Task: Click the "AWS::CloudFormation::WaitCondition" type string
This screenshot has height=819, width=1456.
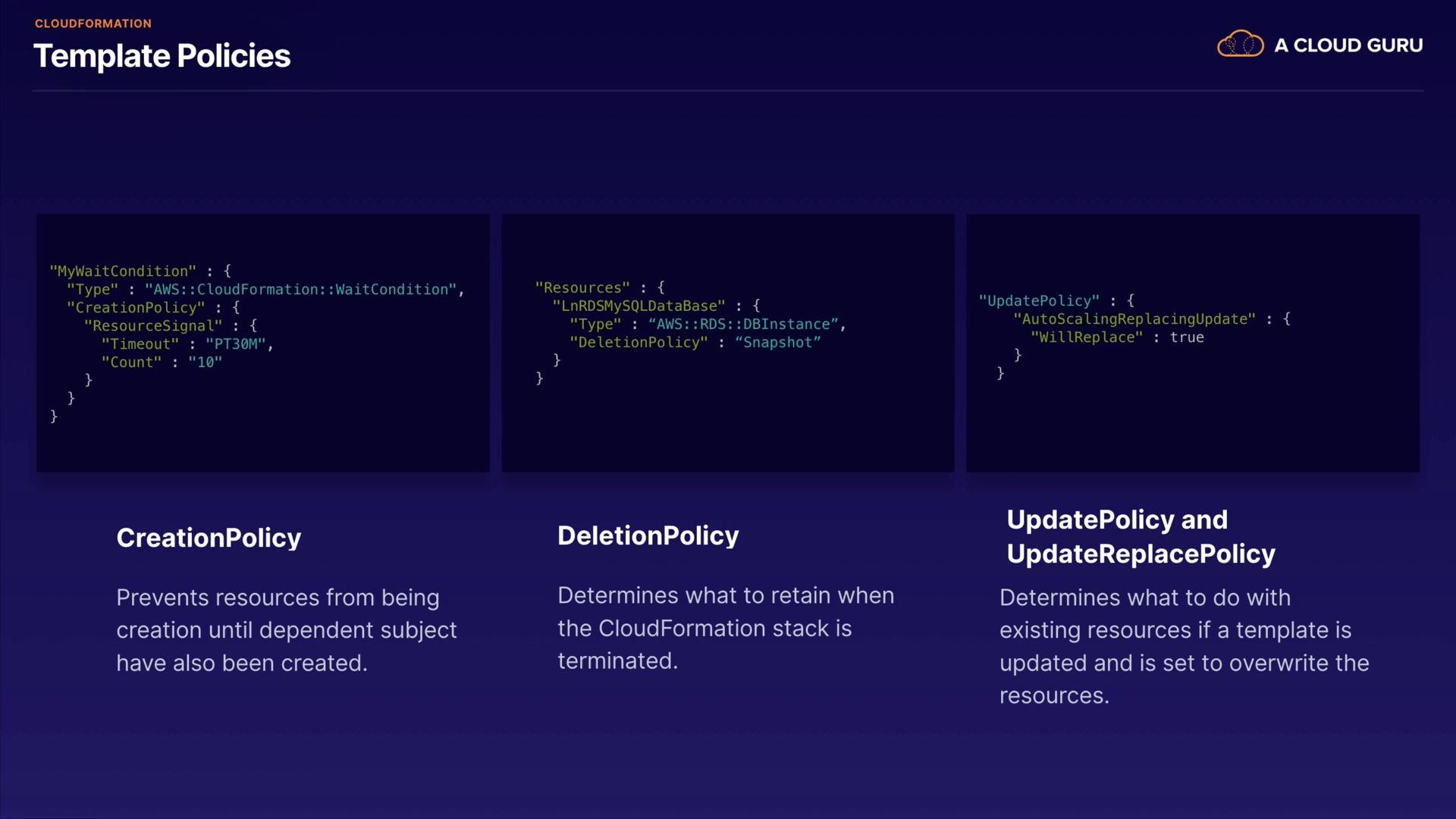Action: pyautogui.click(x=301, y=290)
